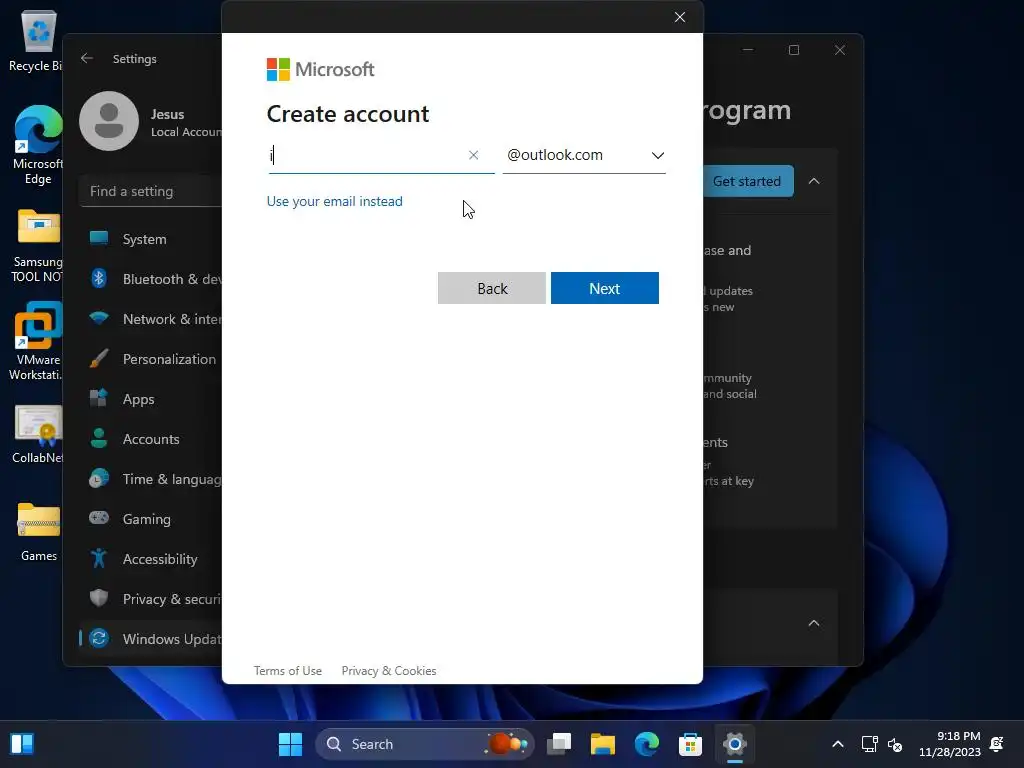Collapse the lower section chevron in Settings
Viewport: 1024px width, 768px height.
click(x=814, y=623)
